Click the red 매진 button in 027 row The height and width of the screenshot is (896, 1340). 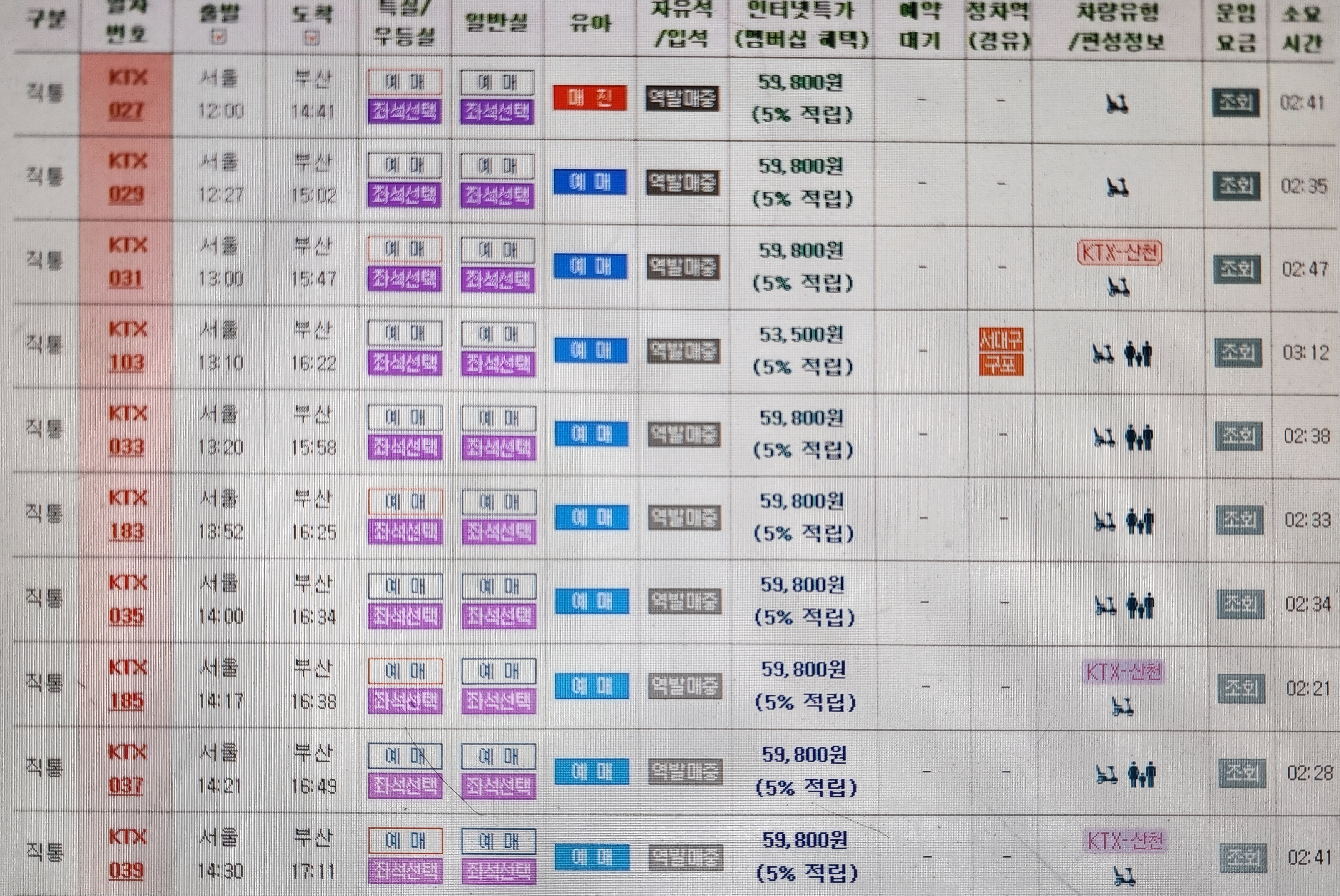click(x=590, y=98)
